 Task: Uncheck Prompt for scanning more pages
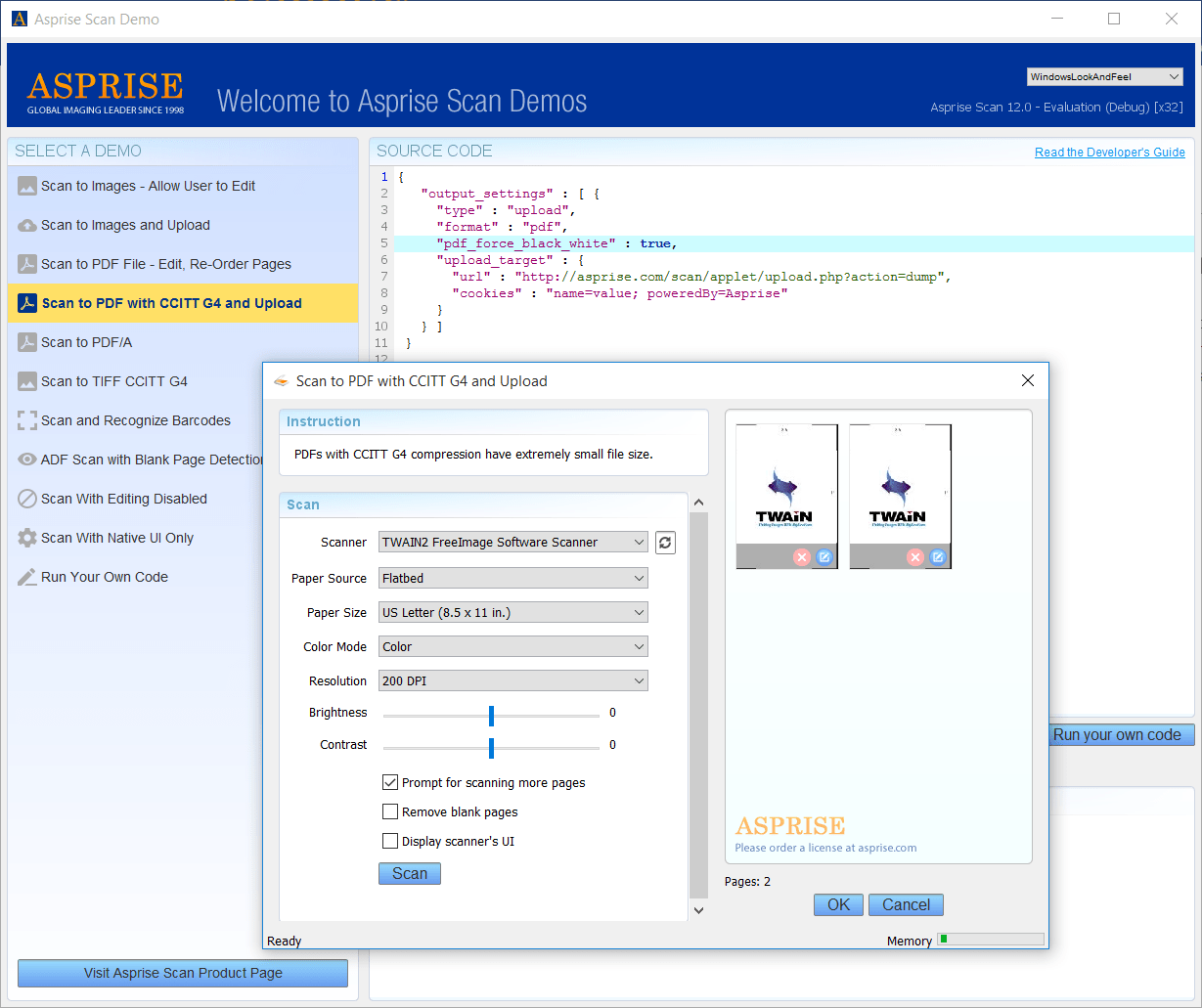click(x=390, y=782)
